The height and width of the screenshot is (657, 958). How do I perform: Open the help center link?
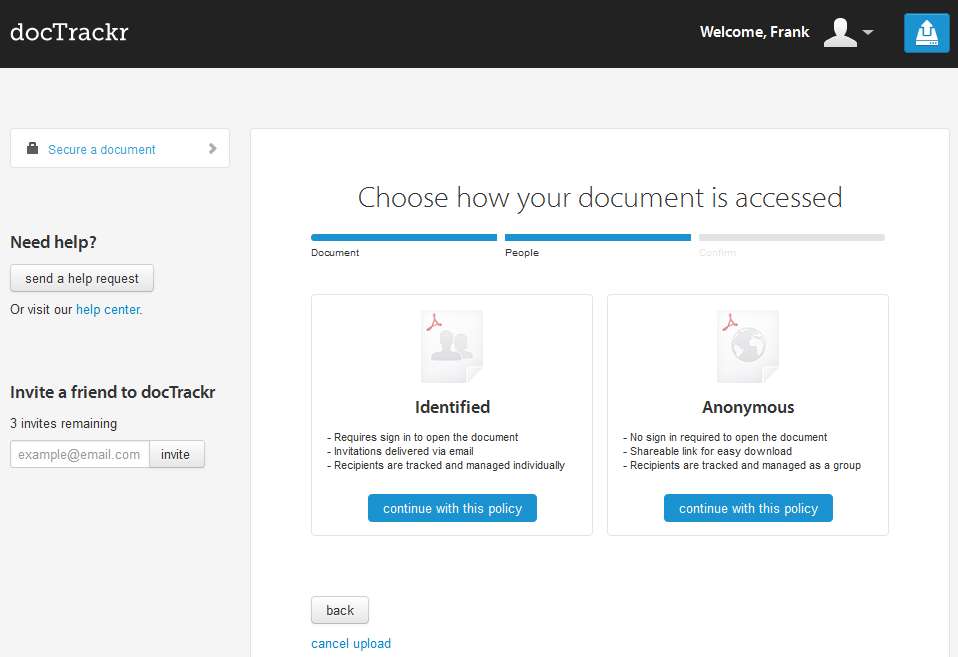(108, 310)
